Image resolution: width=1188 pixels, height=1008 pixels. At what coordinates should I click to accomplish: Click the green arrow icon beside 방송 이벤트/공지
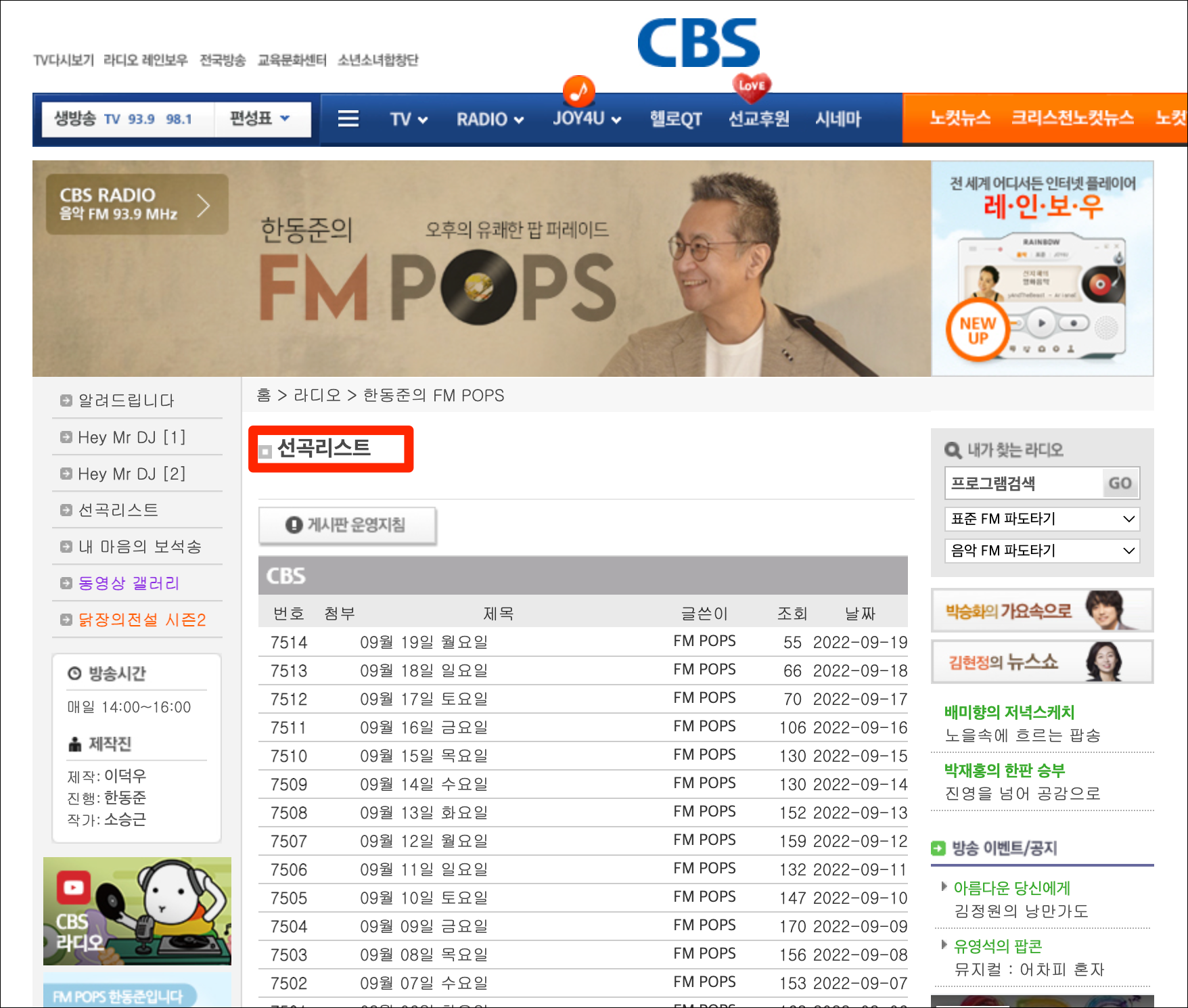coord(938,848)
